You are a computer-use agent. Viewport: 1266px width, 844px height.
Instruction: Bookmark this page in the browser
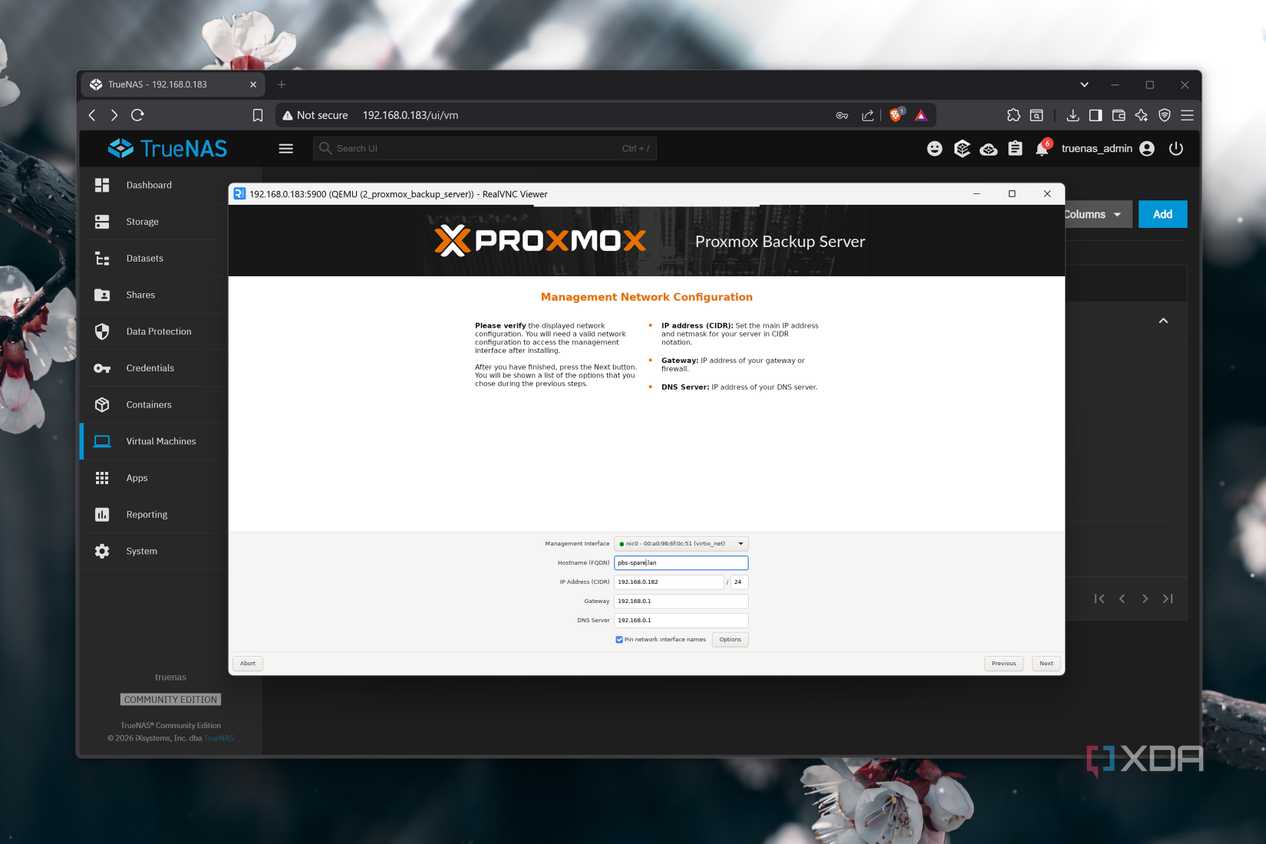[257, 115]
